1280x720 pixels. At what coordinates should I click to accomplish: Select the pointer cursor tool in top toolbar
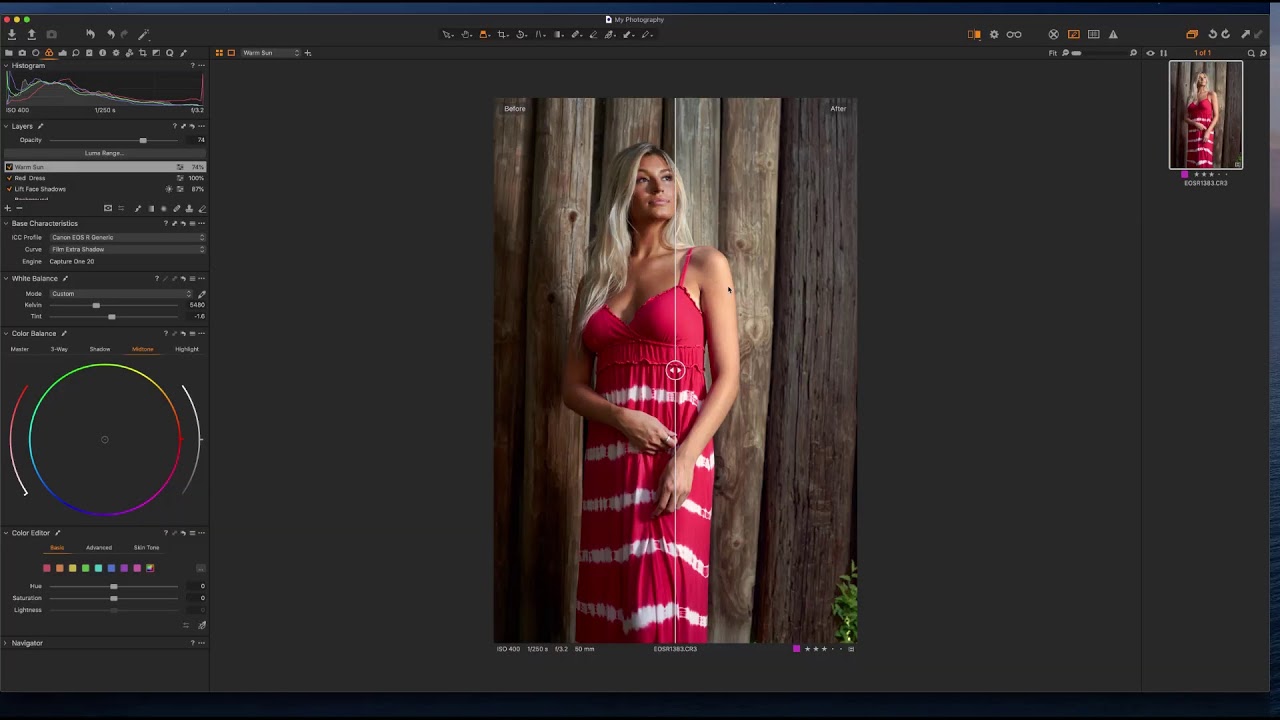tap(446, 34)
